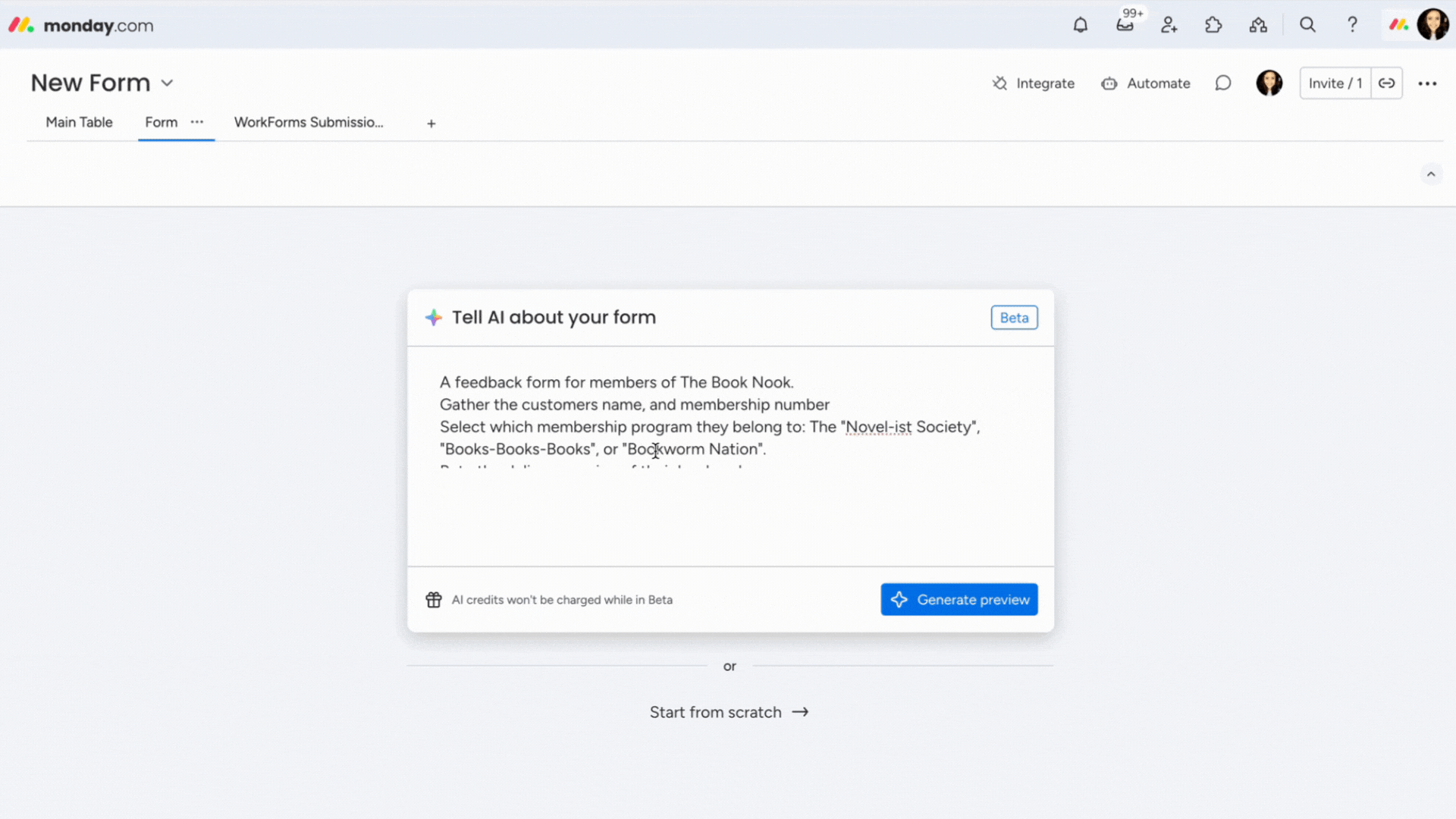The width and height of the screenshot is (1456, 819).
Task: Click the 'AI credits won't be charged' note
Action: tap(562, 600)
